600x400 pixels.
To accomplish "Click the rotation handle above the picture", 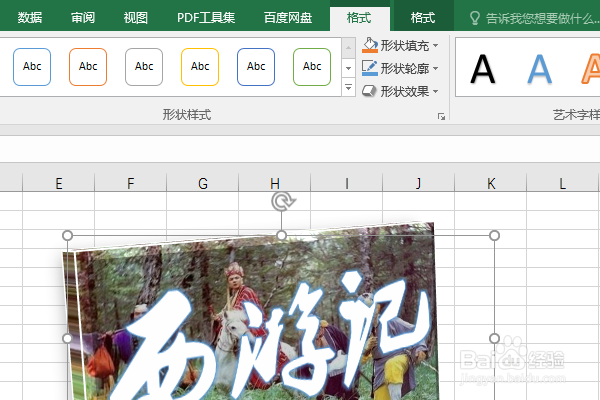I will click(282, 201).
